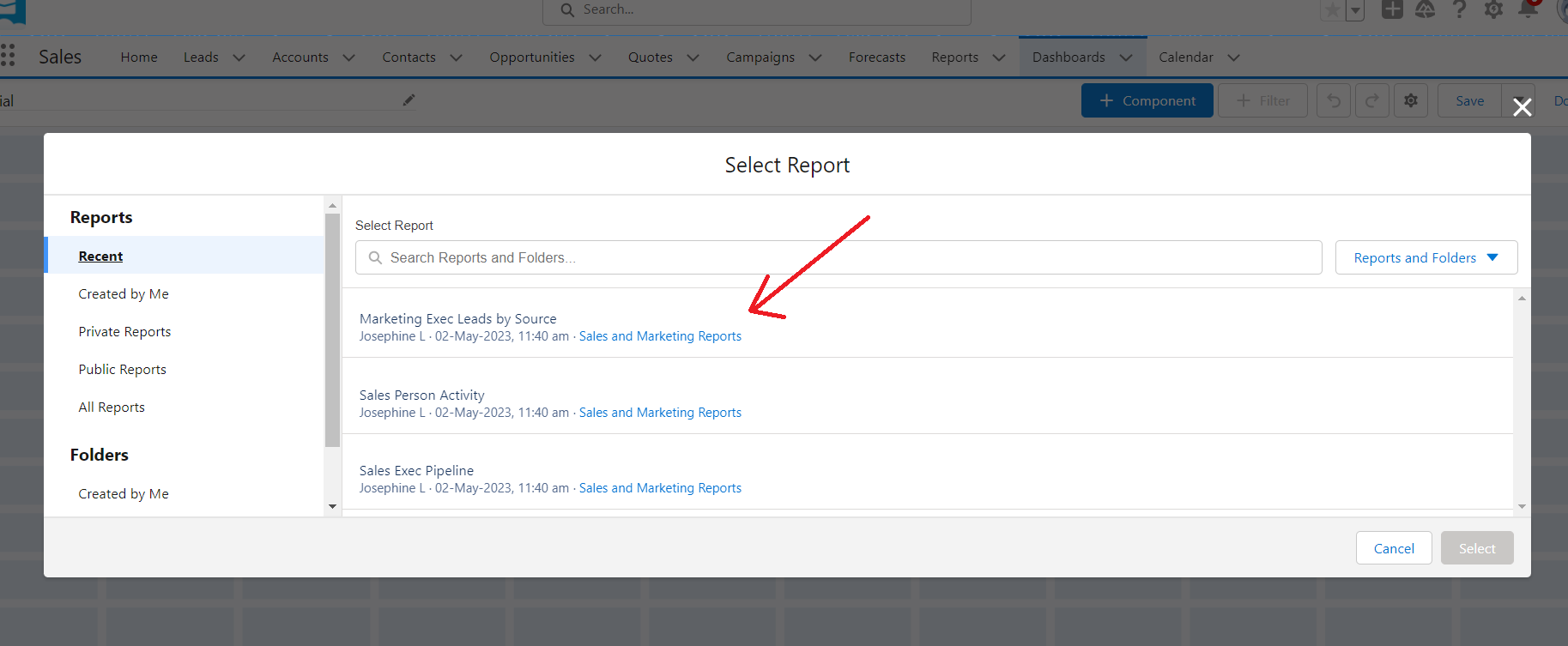Screen dimensions: 1568x646
Task: Expand the Leads navigation dropdown chevron
Action: [x=239, y=57]
